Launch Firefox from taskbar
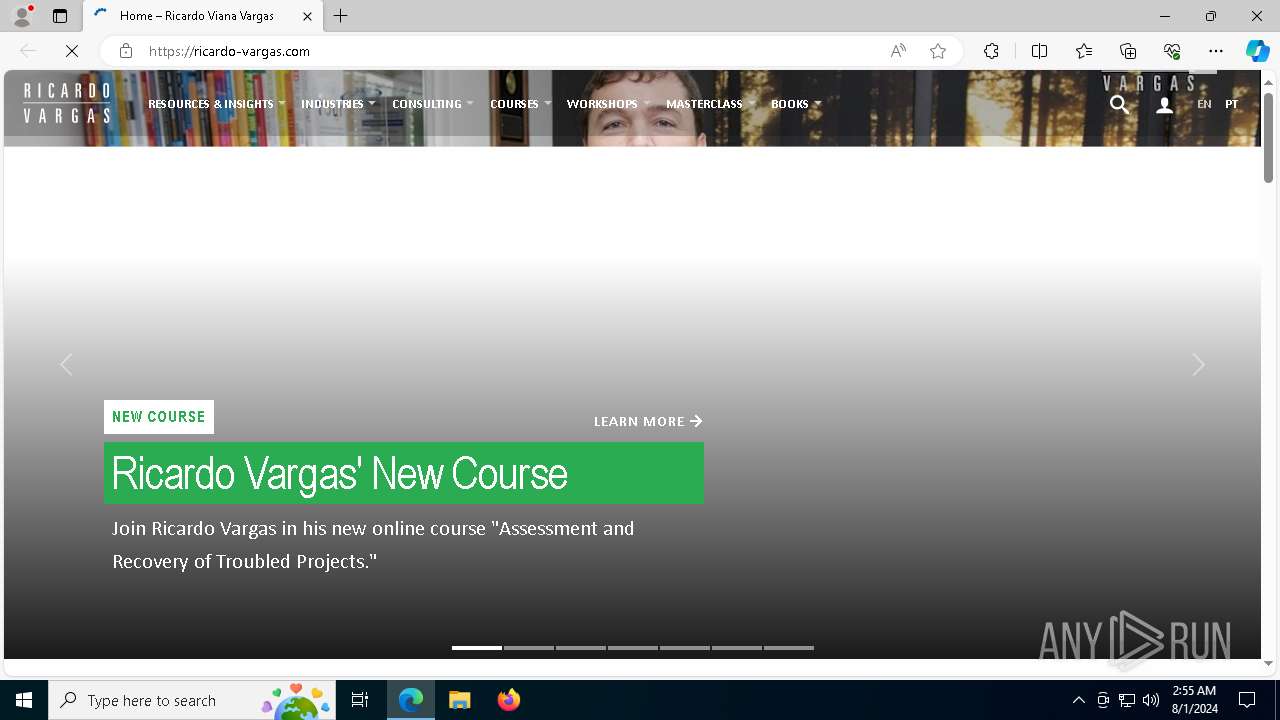Image resolution: width=1280 pixels, height=720 pixels. point(508,700)
